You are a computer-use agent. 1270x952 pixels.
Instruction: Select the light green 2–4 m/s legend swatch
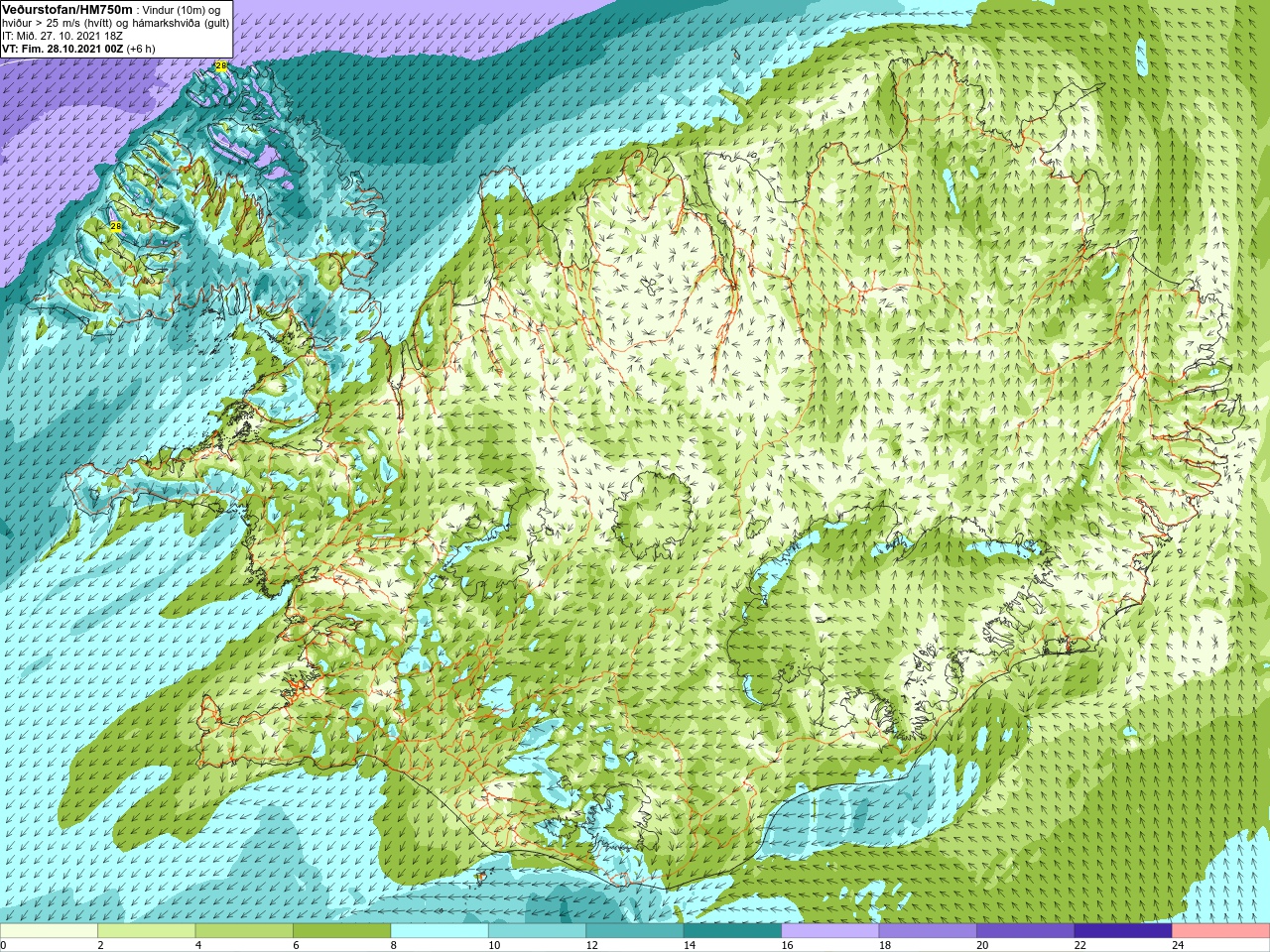pos(147,931)
